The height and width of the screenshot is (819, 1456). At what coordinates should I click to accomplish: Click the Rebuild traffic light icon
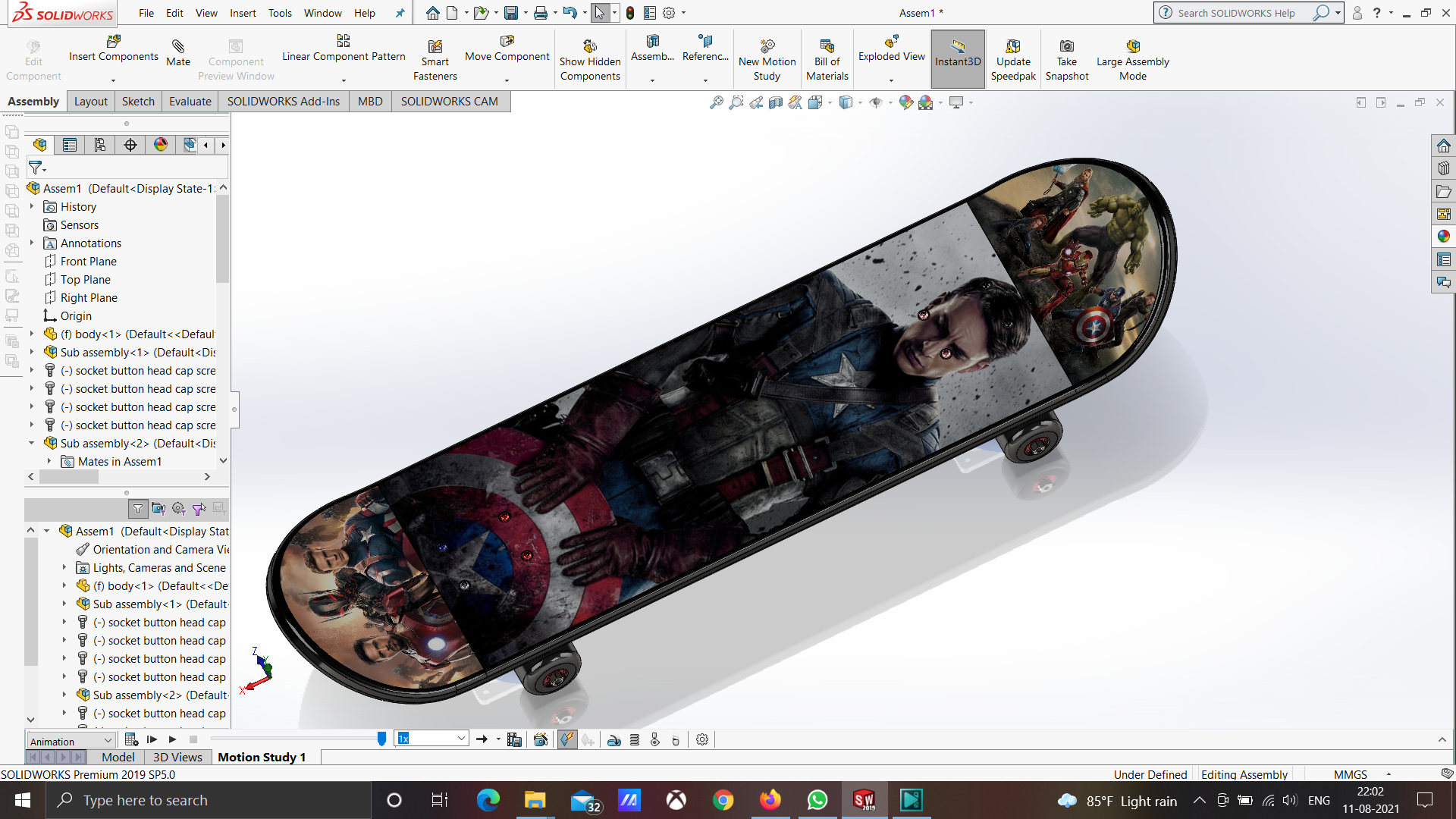pyautogui.click(x=629, y=13)
